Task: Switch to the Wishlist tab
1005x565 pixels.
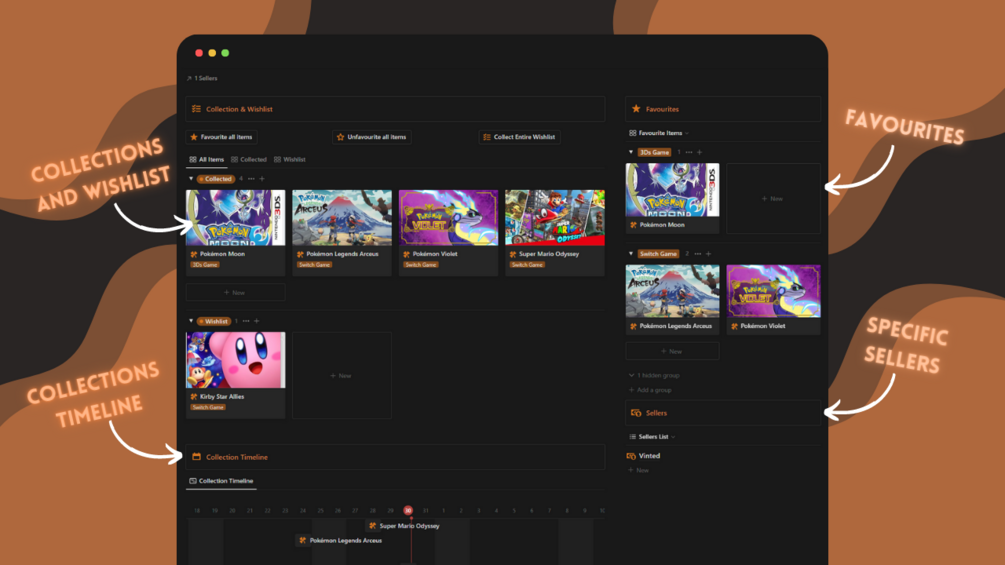Action: pyautogui.click(x=290, y=160)
